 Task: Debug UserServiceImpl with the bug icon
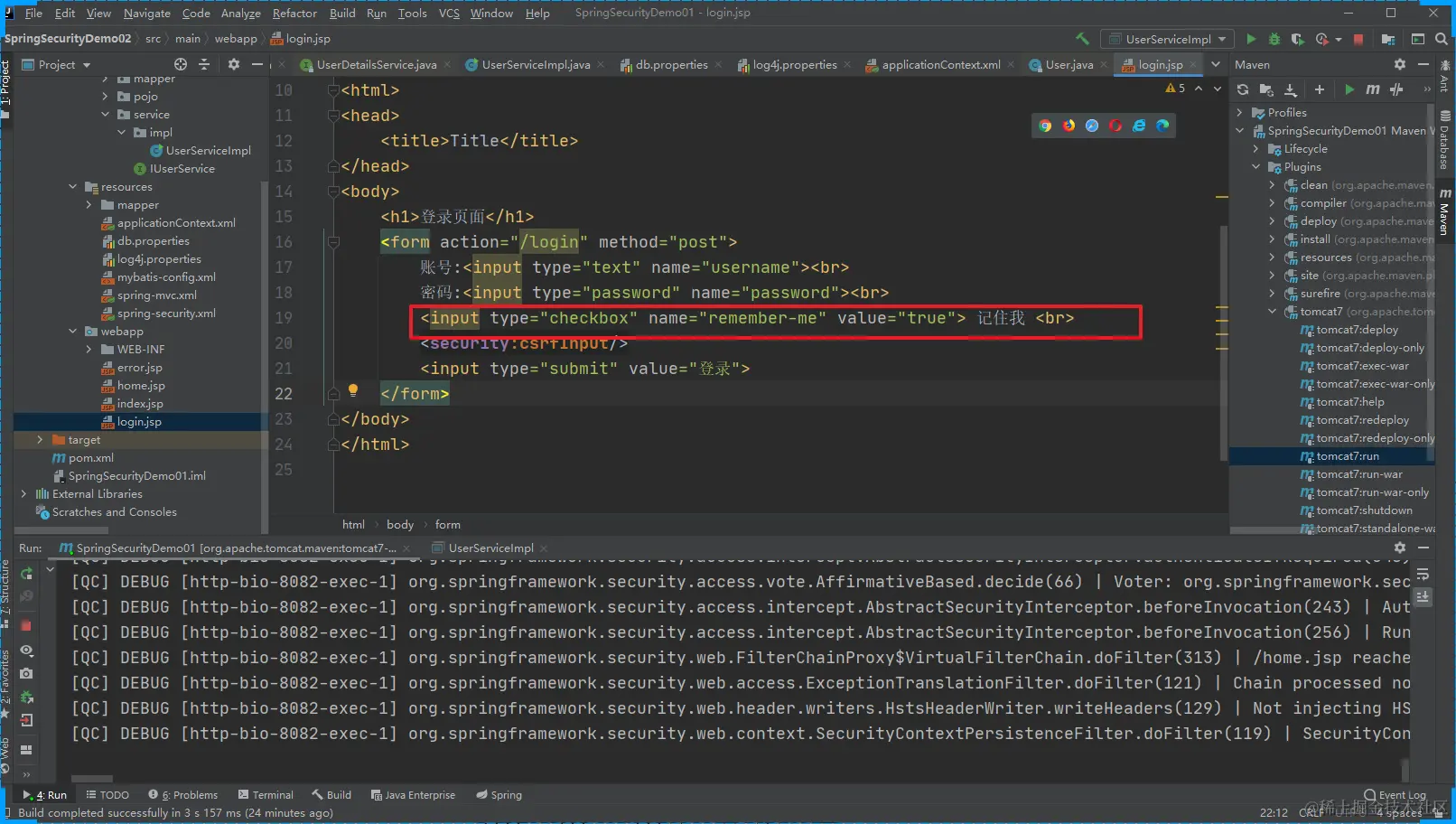[x=1274, y=39]
